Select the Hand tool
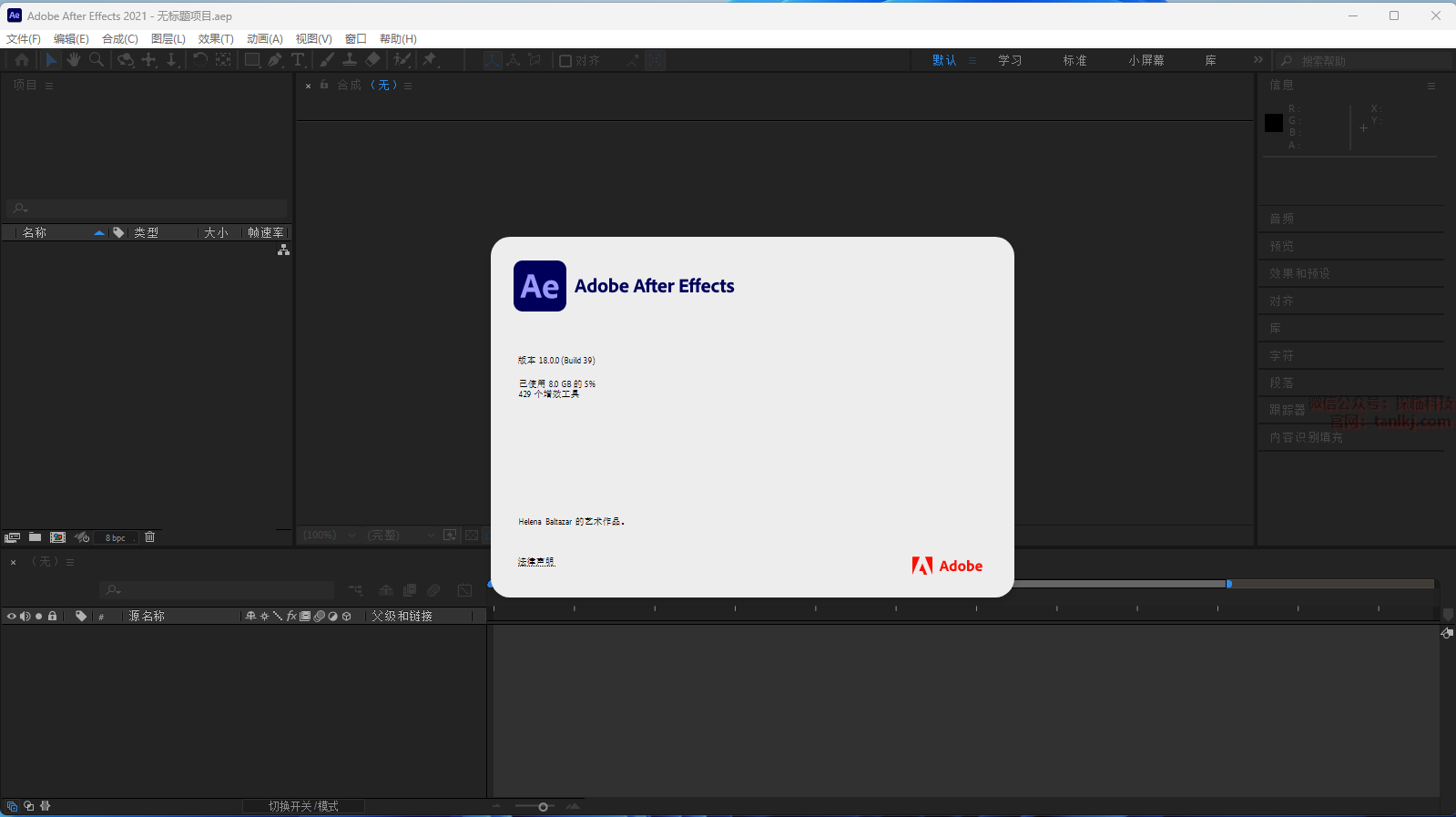Image resolution: width=1456 pixels, height=817 pixels. point(74,60)
